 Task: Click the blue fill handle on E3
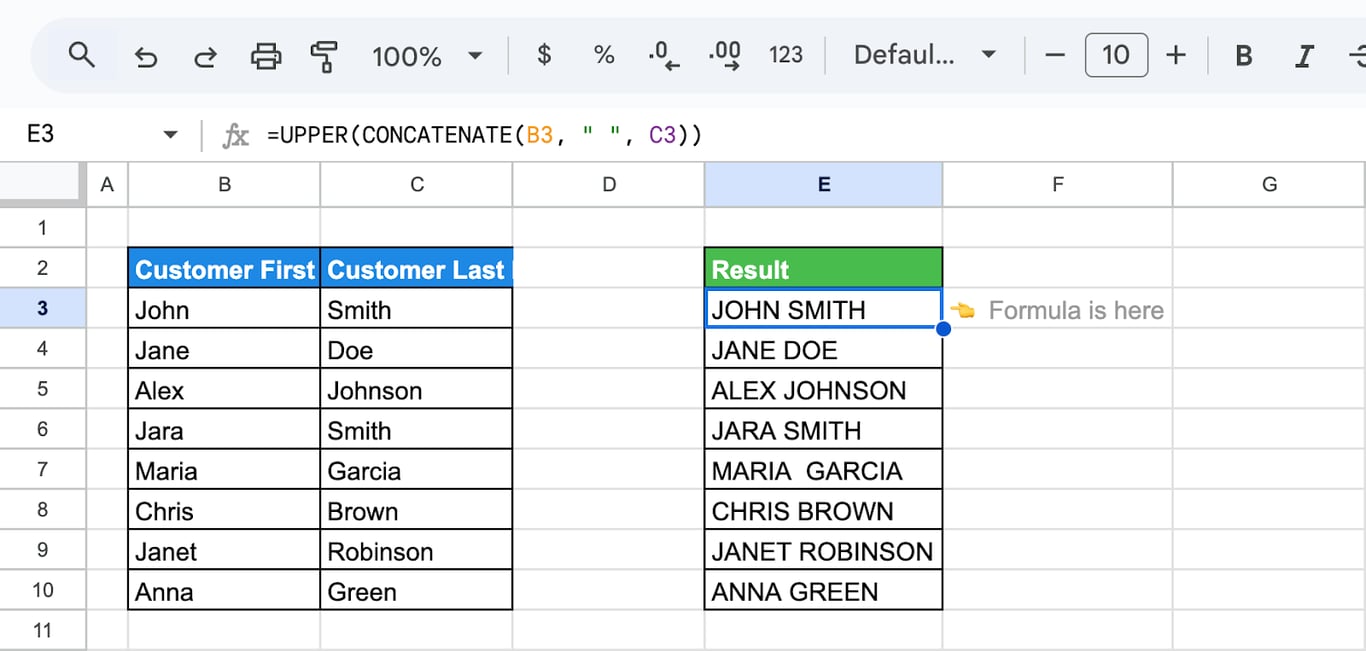click(942, 328)
